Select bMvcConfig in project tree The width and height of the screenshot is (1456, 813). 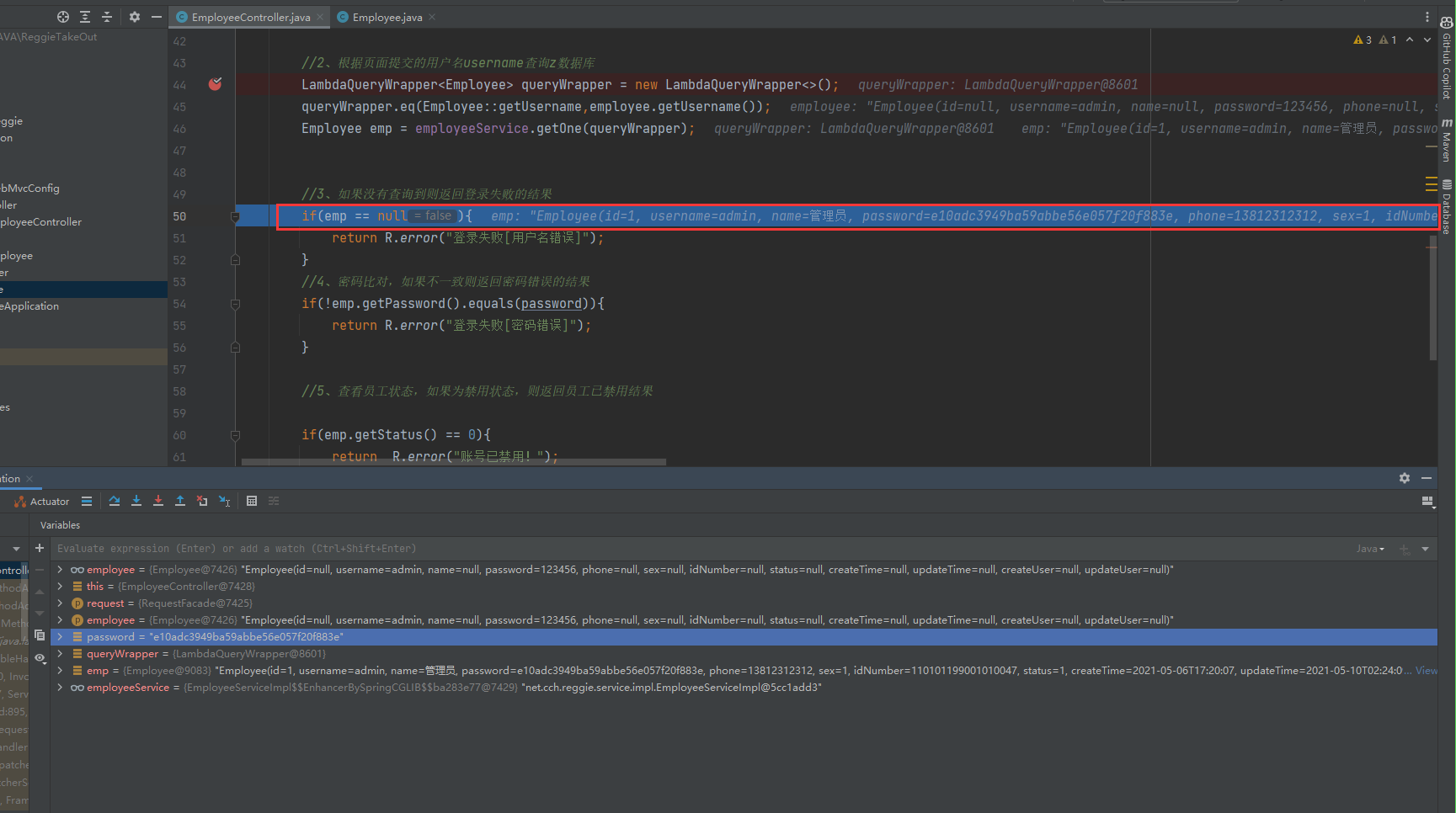tap(30, 189)
